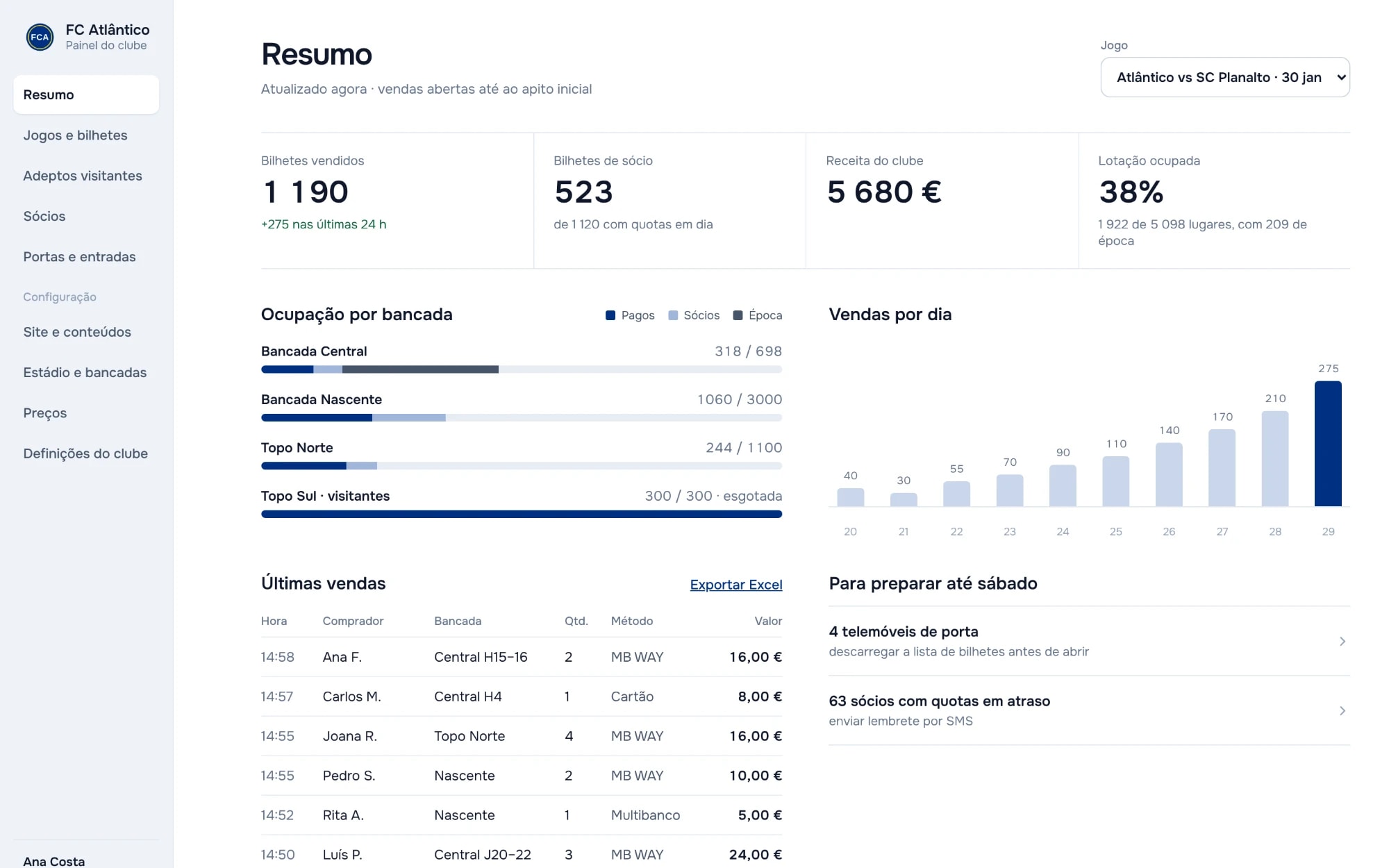Click the FCA club logo

pyautogui.click(x=40, y=37)
